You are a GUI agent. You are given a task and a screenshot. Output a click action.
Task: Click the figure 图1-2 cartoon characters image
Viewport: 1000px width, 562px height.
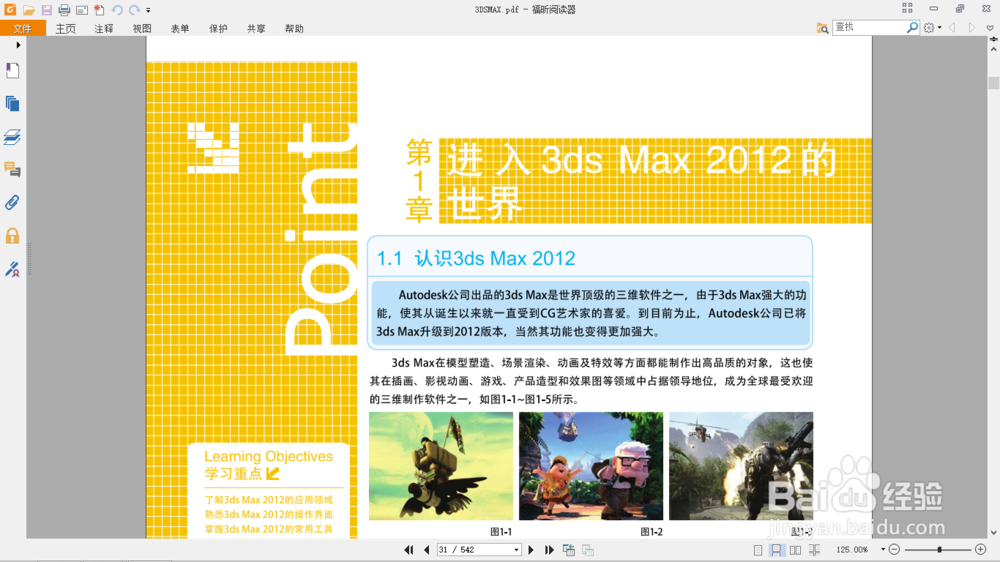point(591,466)
